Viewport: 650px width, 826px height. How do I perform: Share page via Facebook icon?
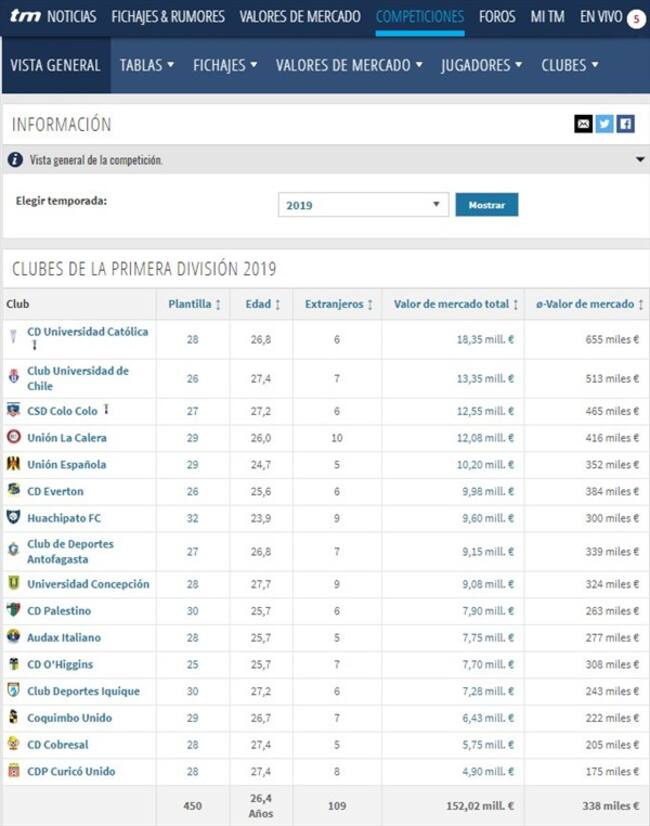coord(625,124)
